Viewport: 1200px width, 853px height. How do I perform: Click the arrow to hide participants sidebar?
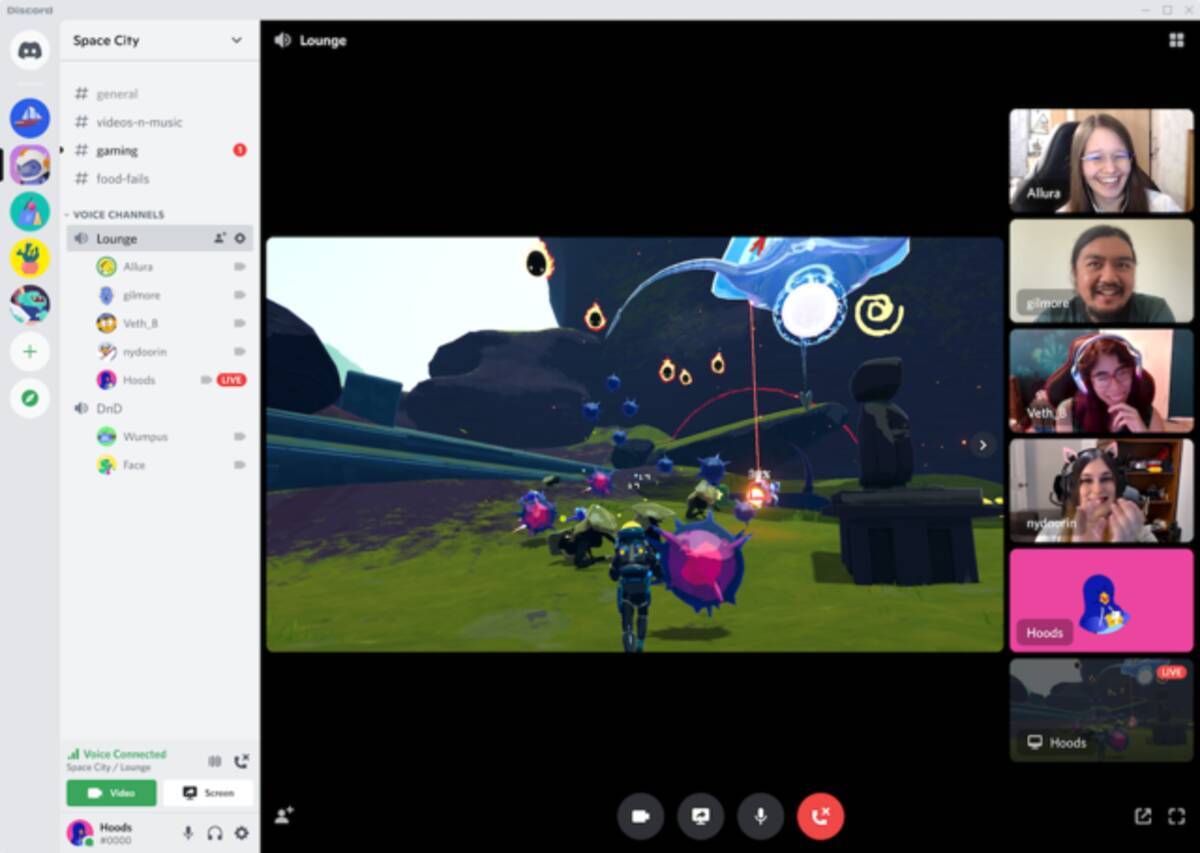983,445
